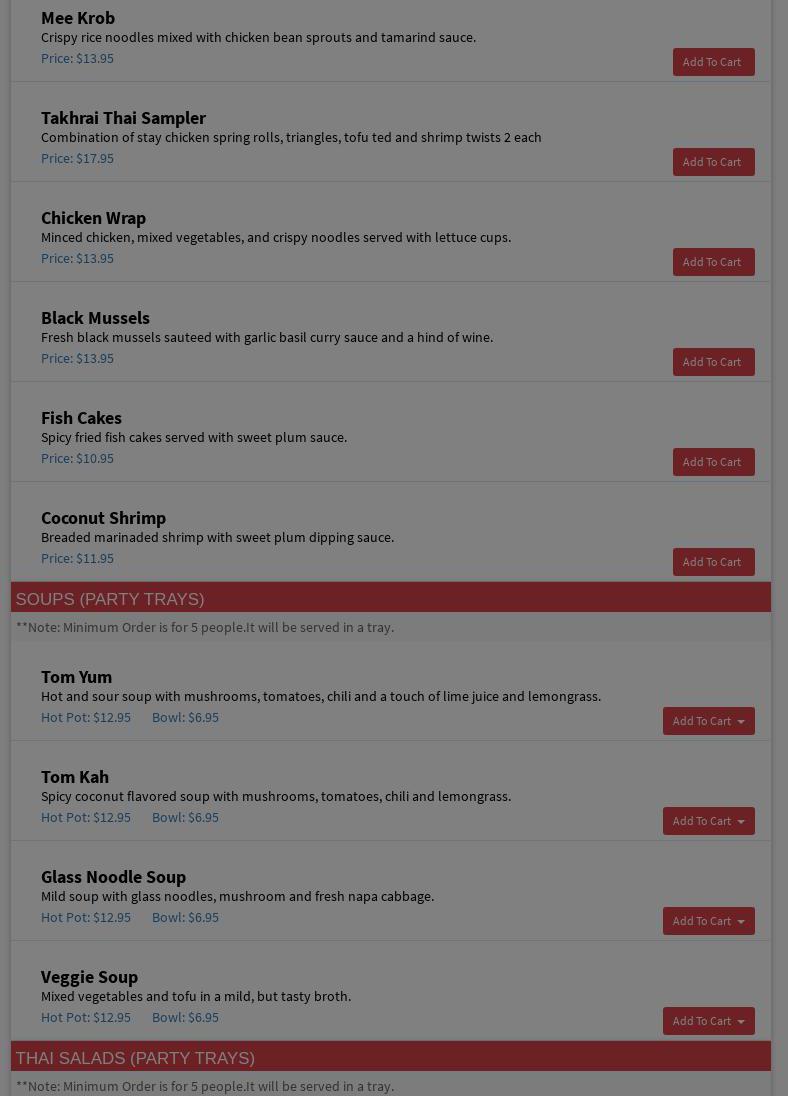Click the Glass Noodle Soup Bowl price
Viewport: 788px width, 1096px height.
[185, 917]
